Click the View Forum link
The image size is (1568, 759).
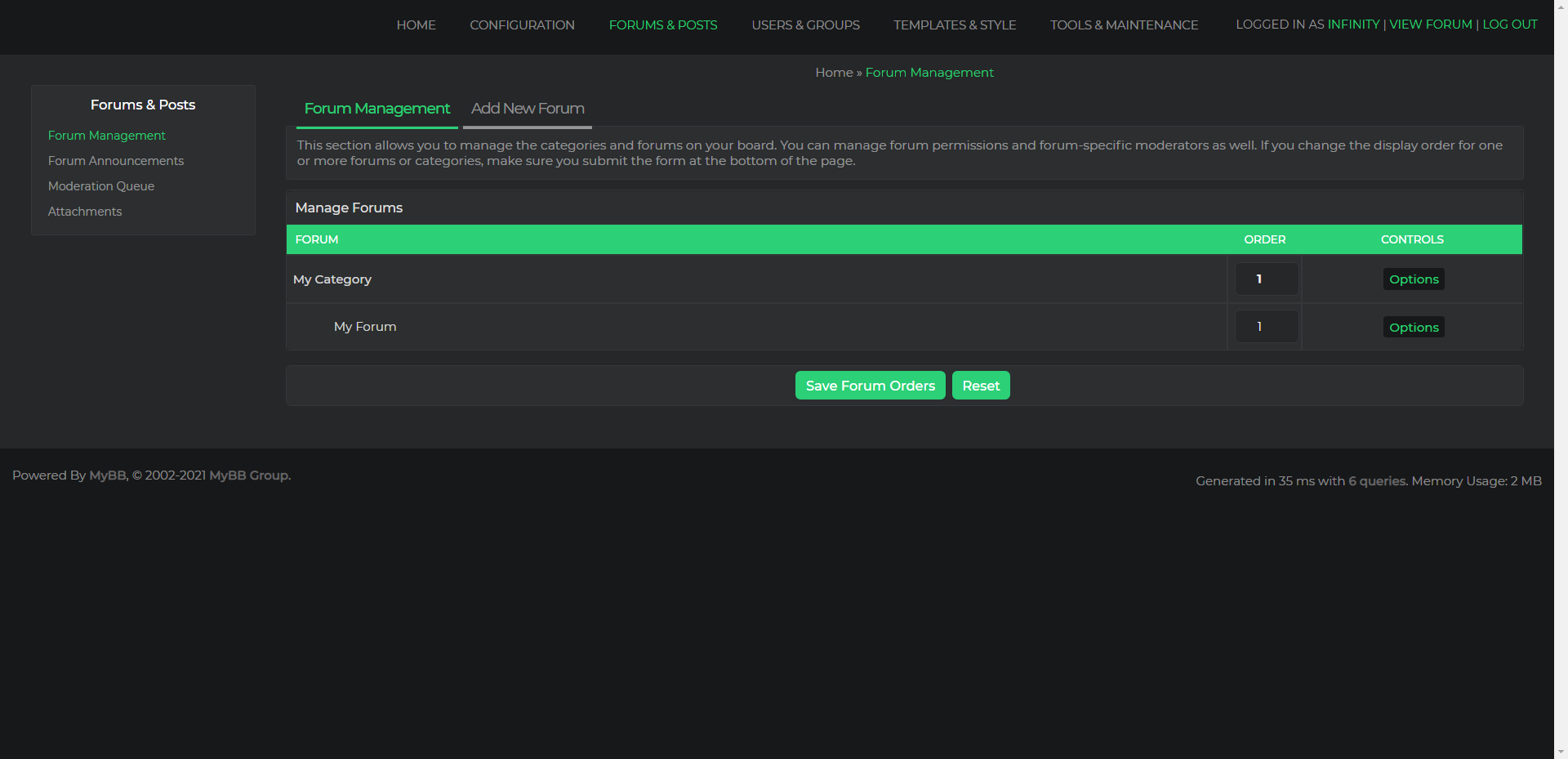[x=1430, y=25]
